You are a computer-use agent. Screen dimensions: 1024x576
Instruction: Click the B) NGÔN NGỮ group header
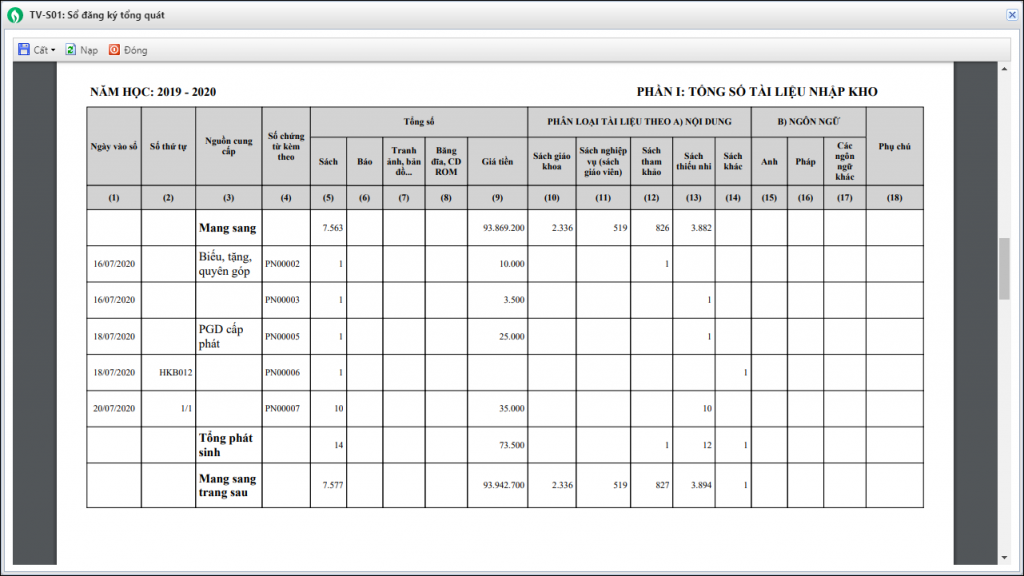point(808,121)
